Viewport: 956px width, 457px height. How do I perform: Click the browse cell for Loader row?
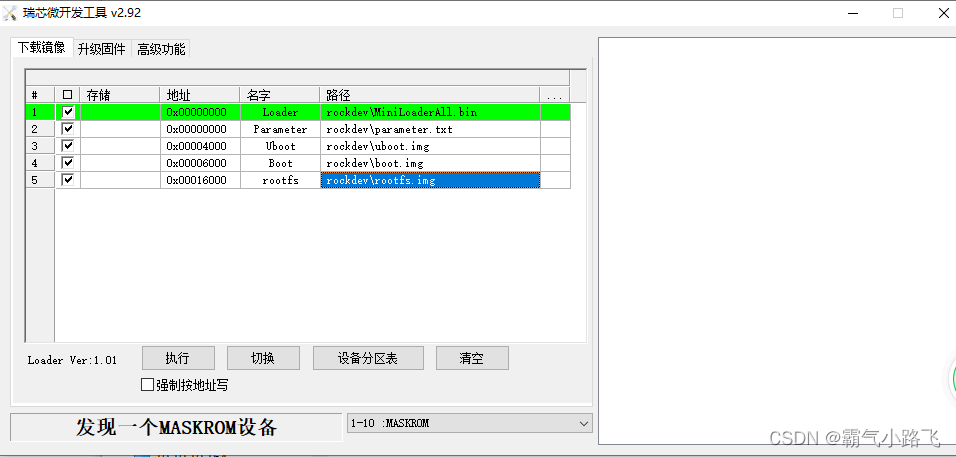point(555,112)
